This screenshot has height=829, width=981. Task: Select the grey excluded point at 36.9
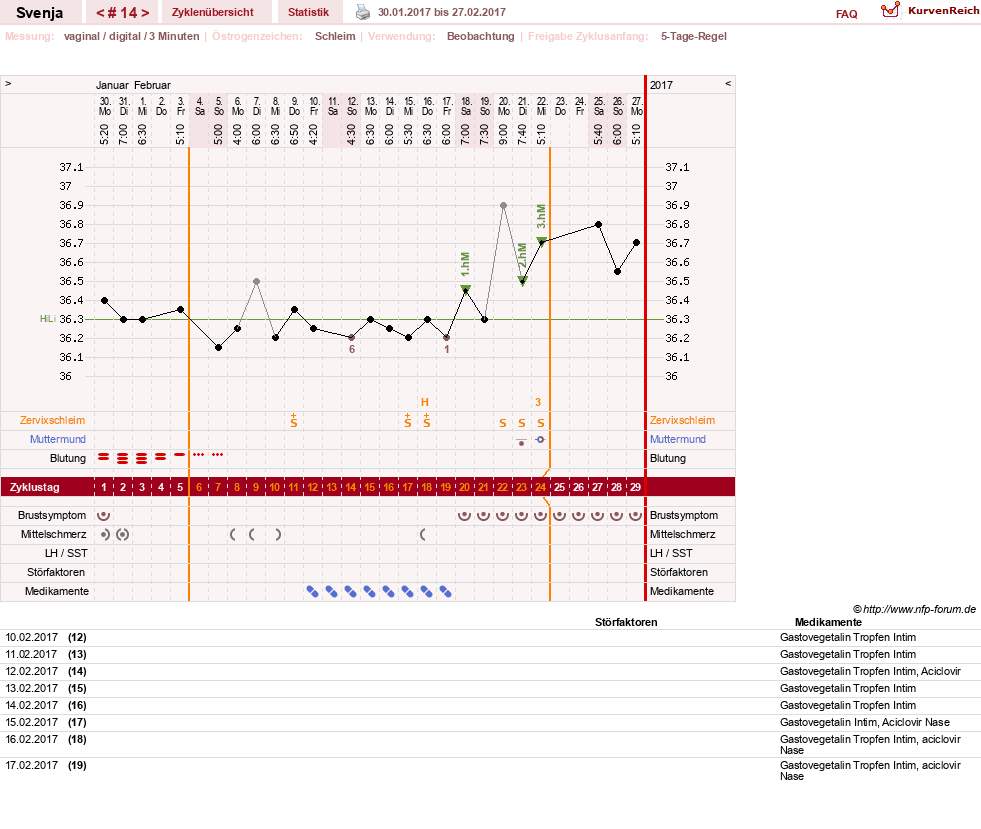point(504,205)
